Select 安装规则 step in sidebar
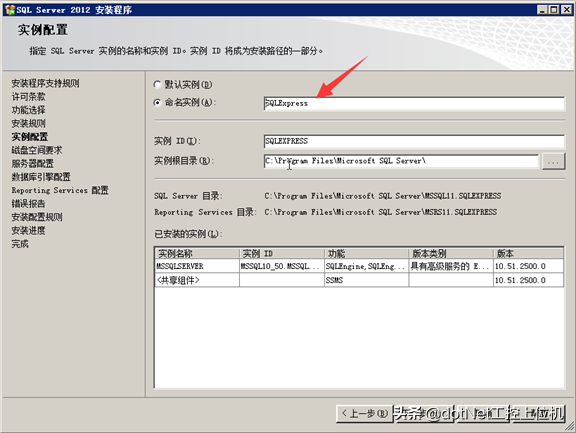The height and width of the screenshot is (433, 576). point(28,123)
